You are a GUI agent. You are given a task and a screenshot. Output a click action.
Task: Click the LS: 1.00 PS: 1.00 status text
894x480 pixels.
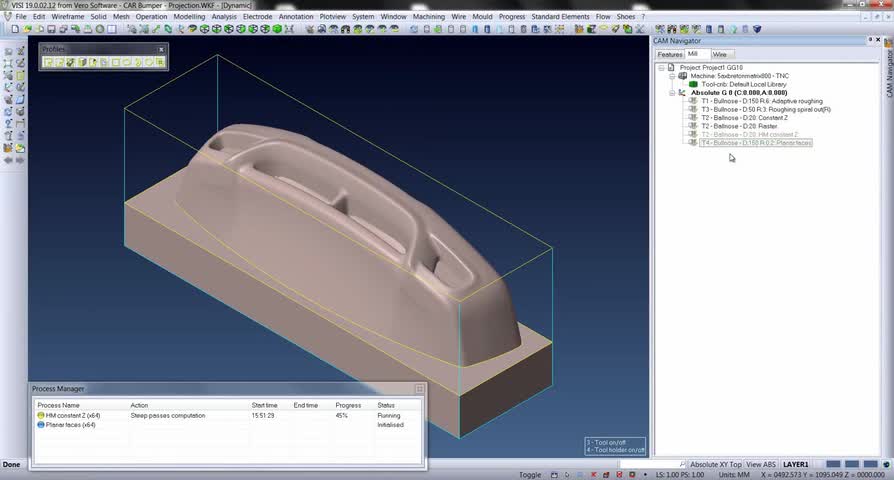click(680, 474)
